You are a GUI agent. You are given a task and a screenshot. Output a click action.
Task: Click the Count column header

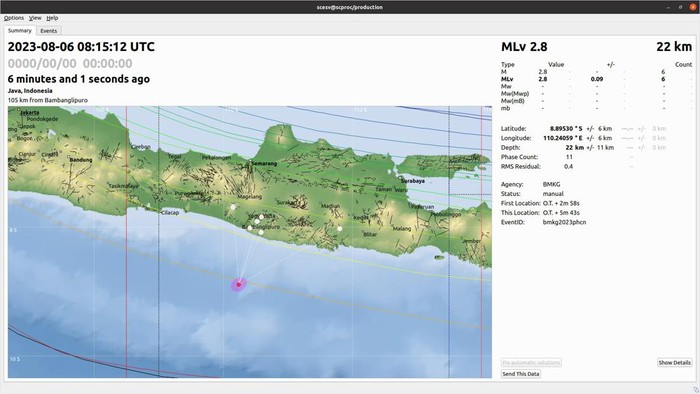[683, 65]
